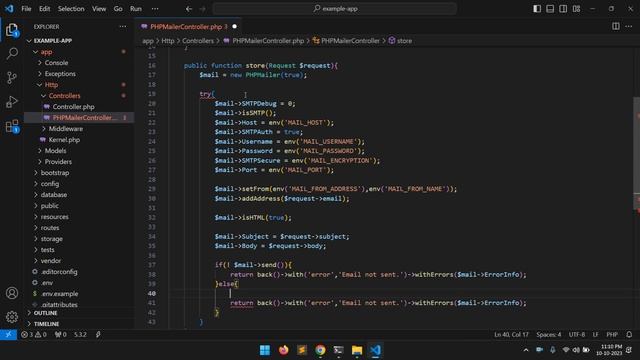
Task: Open the Explorer view in activity bar
Action: 12,30
